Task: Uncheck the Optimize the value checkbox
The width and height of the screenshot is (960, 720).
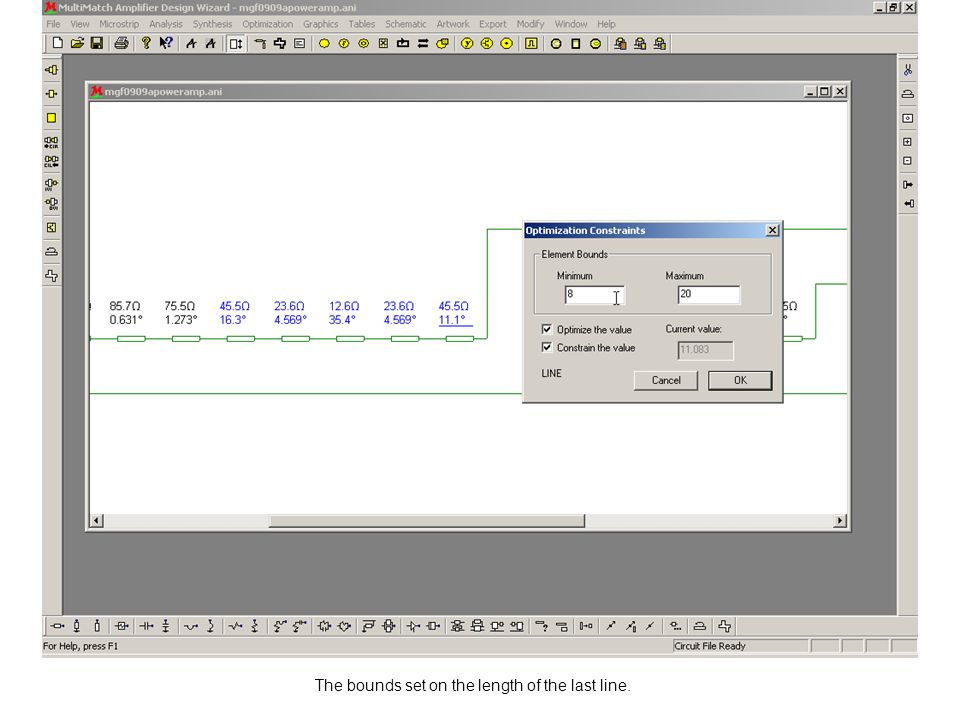Action: [547, 329]
